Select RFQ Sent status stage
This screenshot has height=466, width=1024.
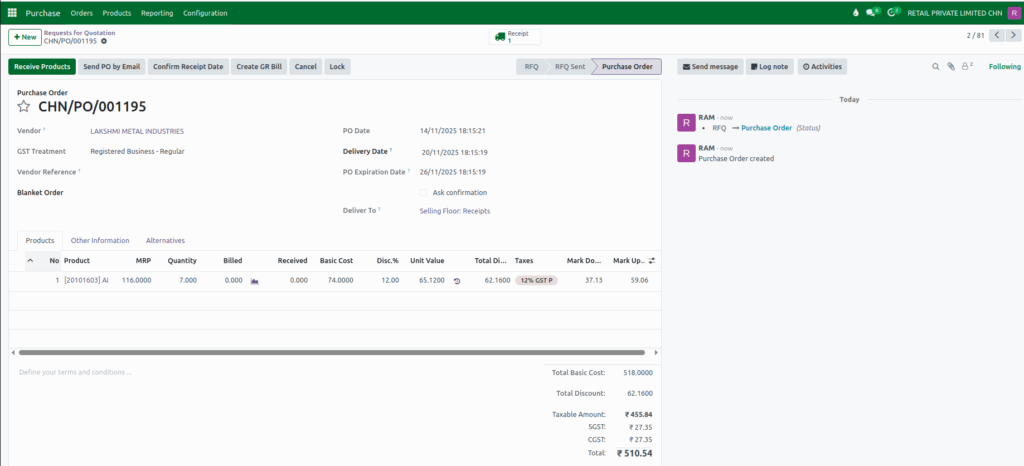pos(569,67)
